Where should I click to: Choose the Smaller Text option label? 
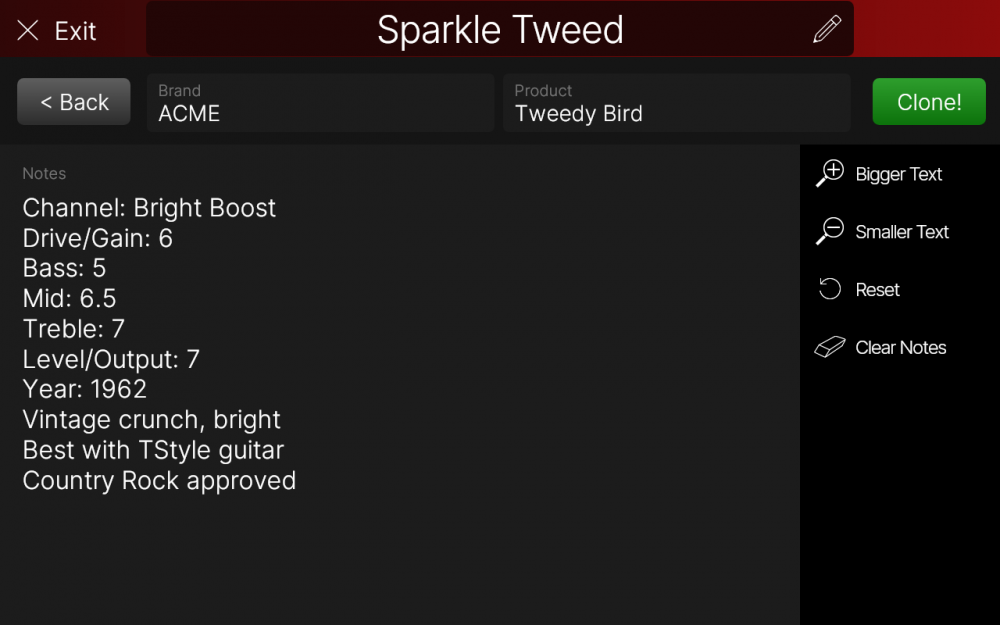[902, 232]
